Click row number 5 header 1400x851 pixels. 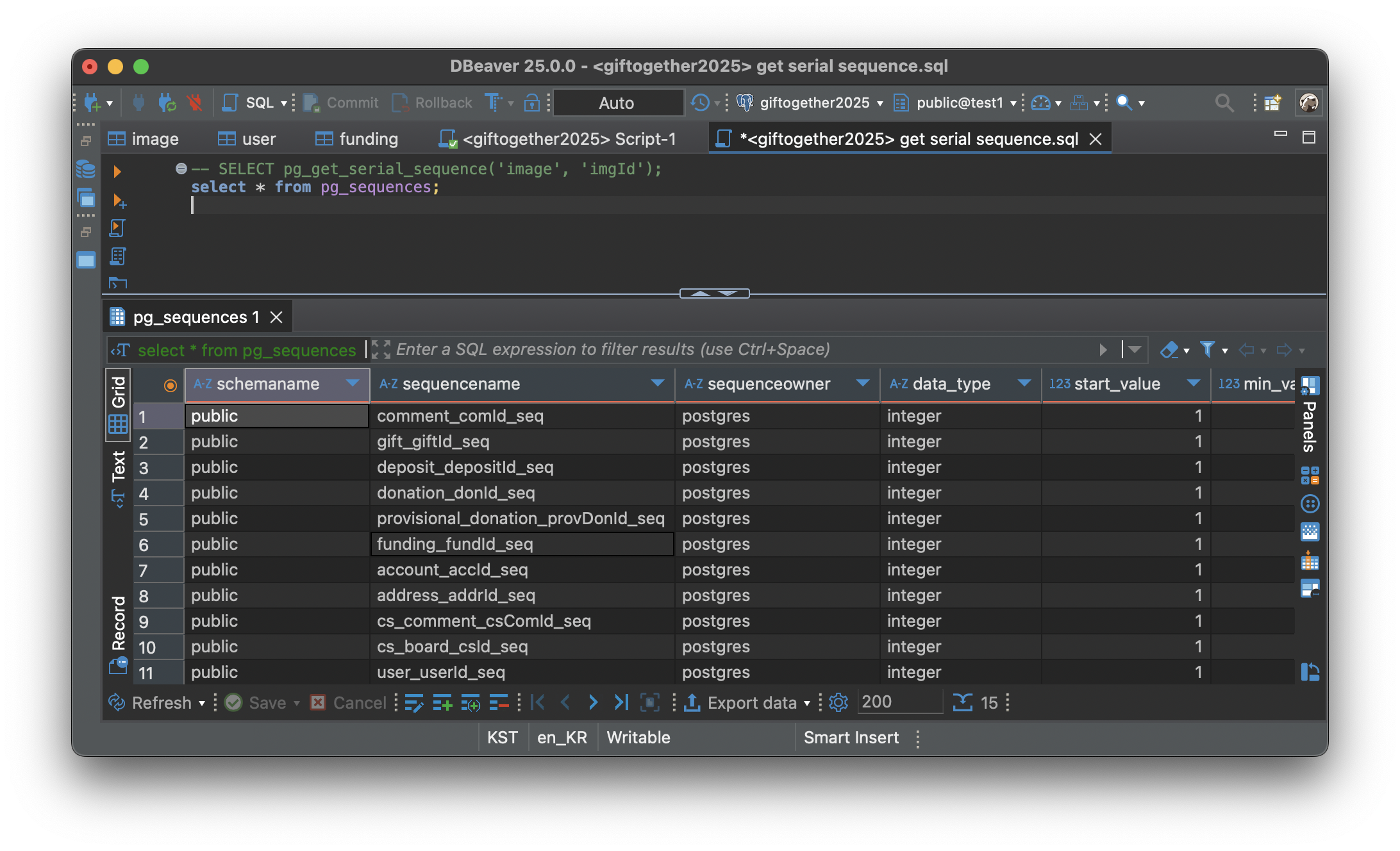pyautogui.click(x=158, y=519)
